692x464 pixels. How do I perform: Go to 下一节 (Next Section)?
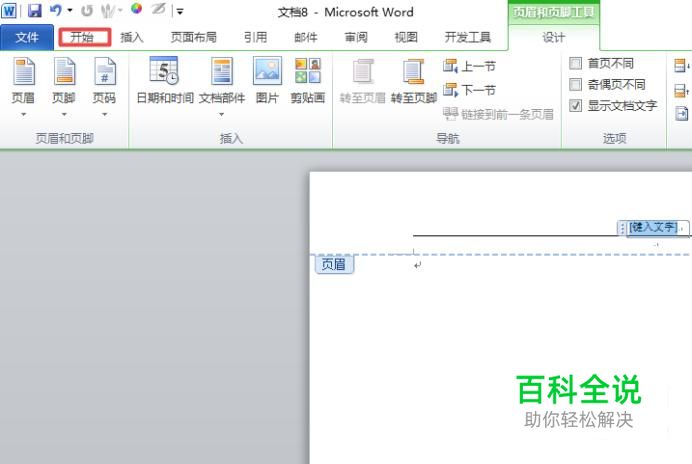point(469,90)
